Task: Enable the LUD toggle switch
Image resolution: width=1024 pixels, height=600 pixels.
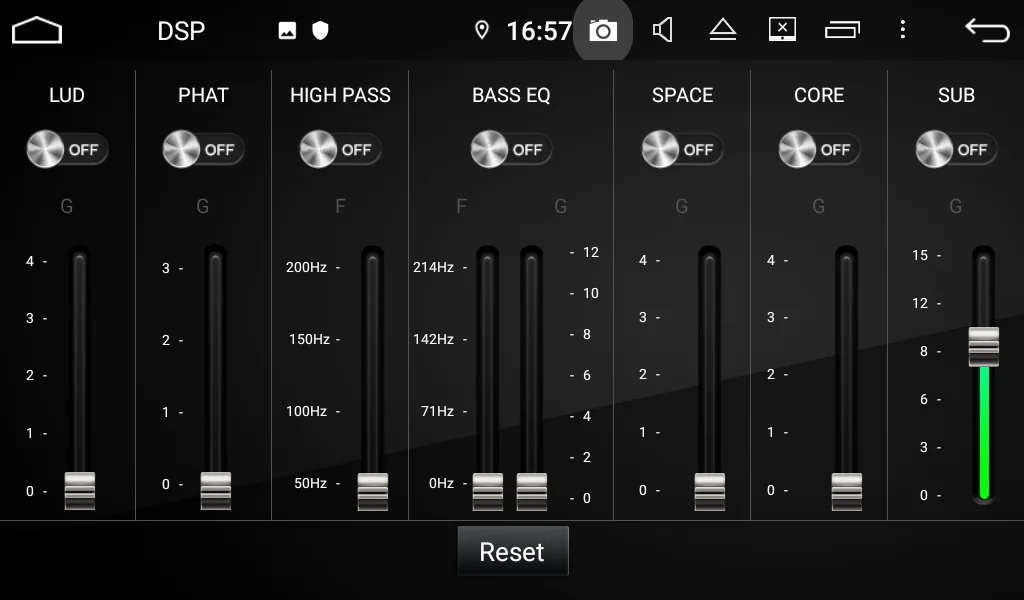Action: point(67,150)
